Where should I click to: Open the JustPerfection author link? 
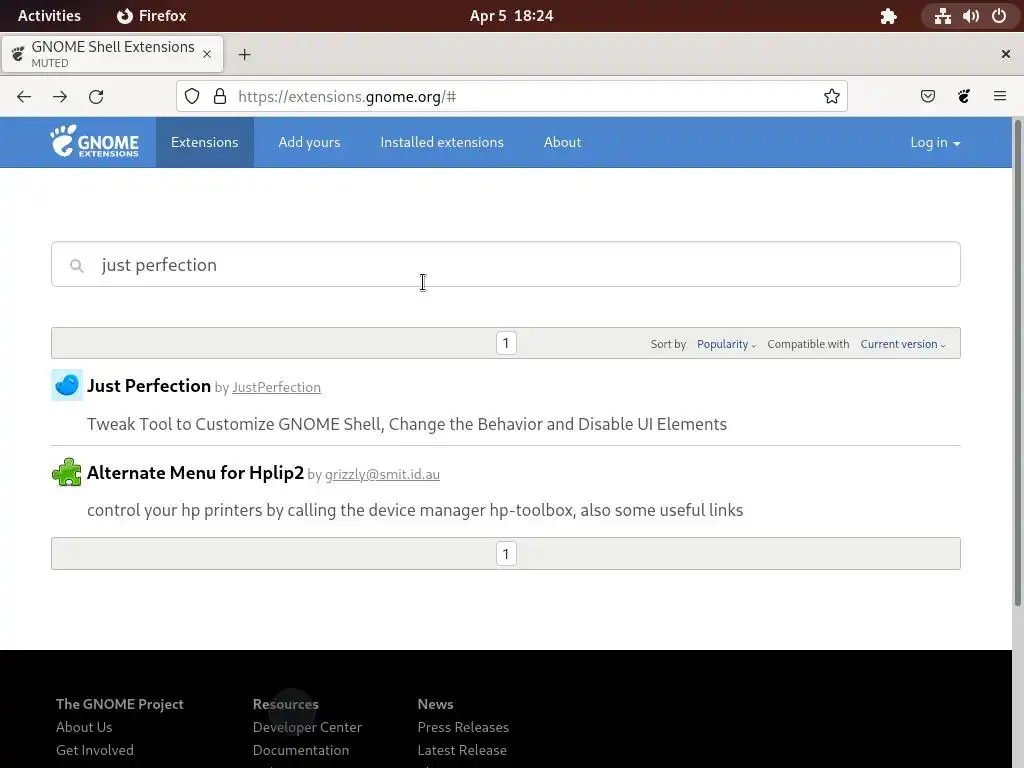276,387
